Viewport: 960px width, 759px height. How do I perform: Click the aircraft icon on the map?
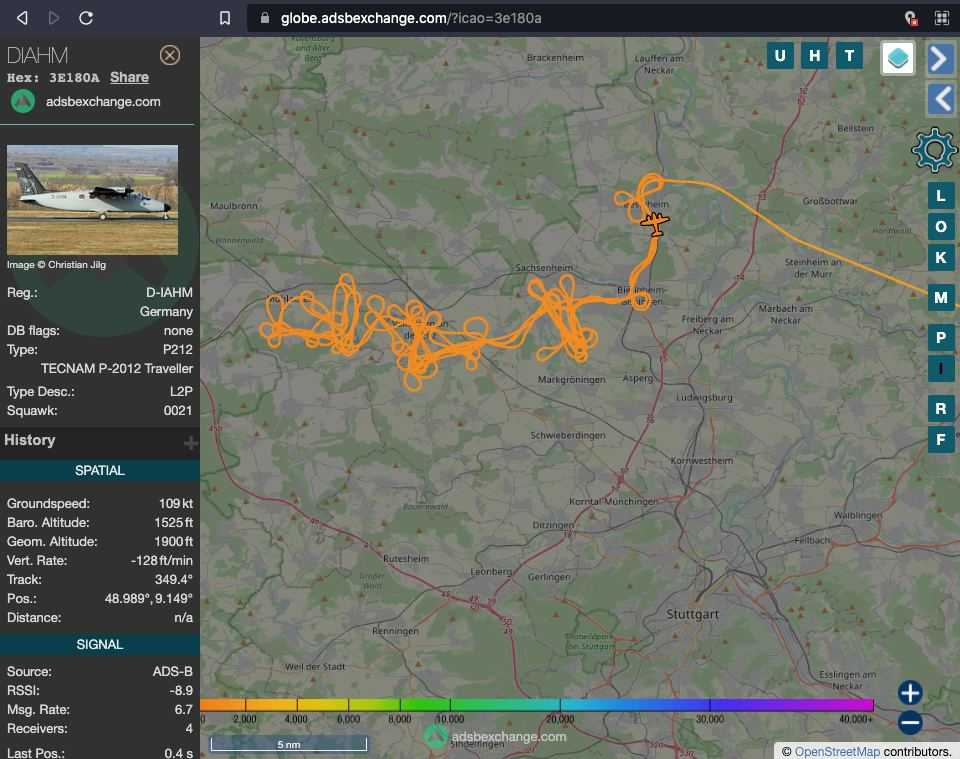(x=655, y=223)
